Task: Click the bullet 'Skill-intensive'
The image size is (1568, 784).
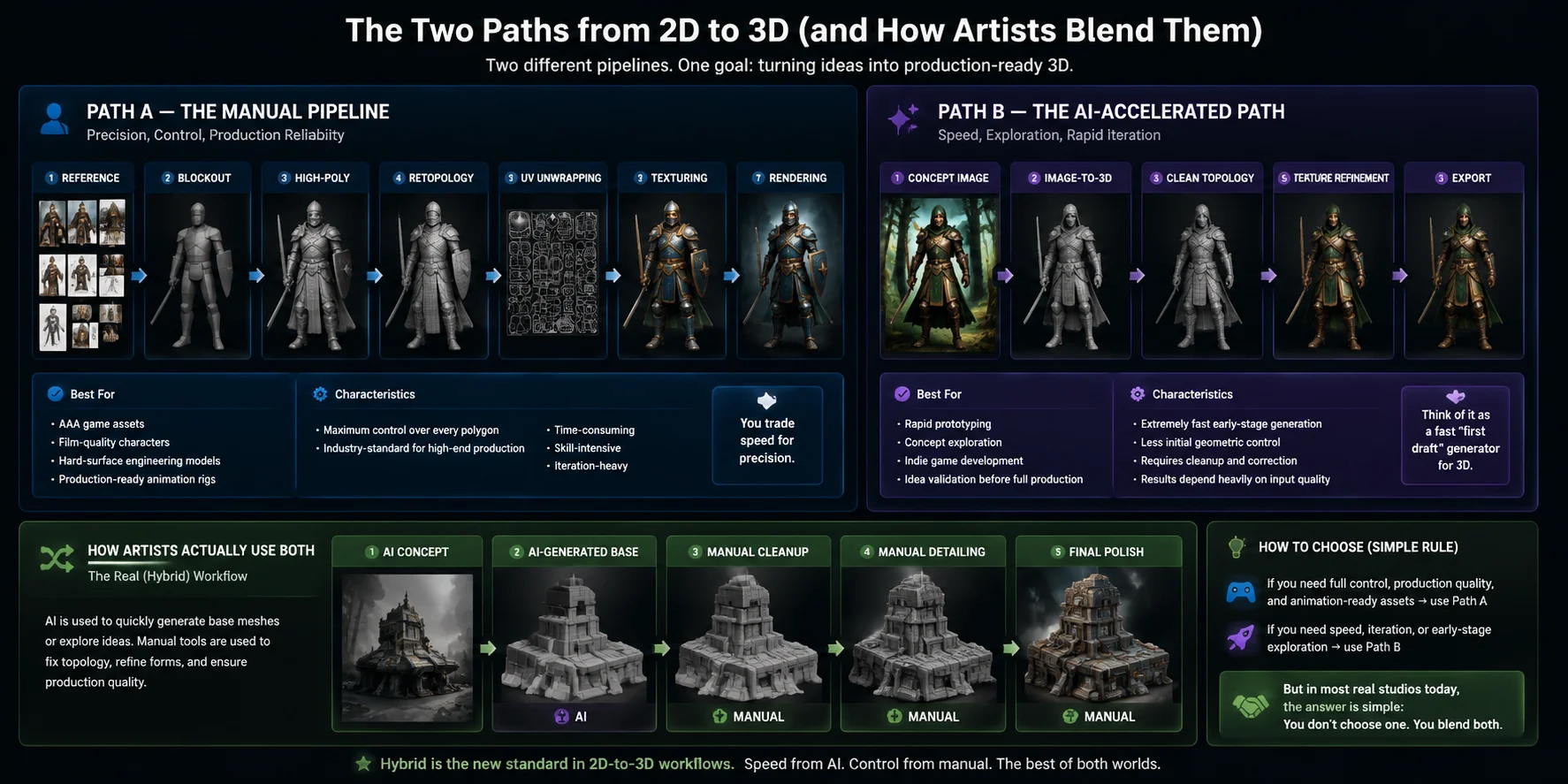Action: tap(588, 448)
